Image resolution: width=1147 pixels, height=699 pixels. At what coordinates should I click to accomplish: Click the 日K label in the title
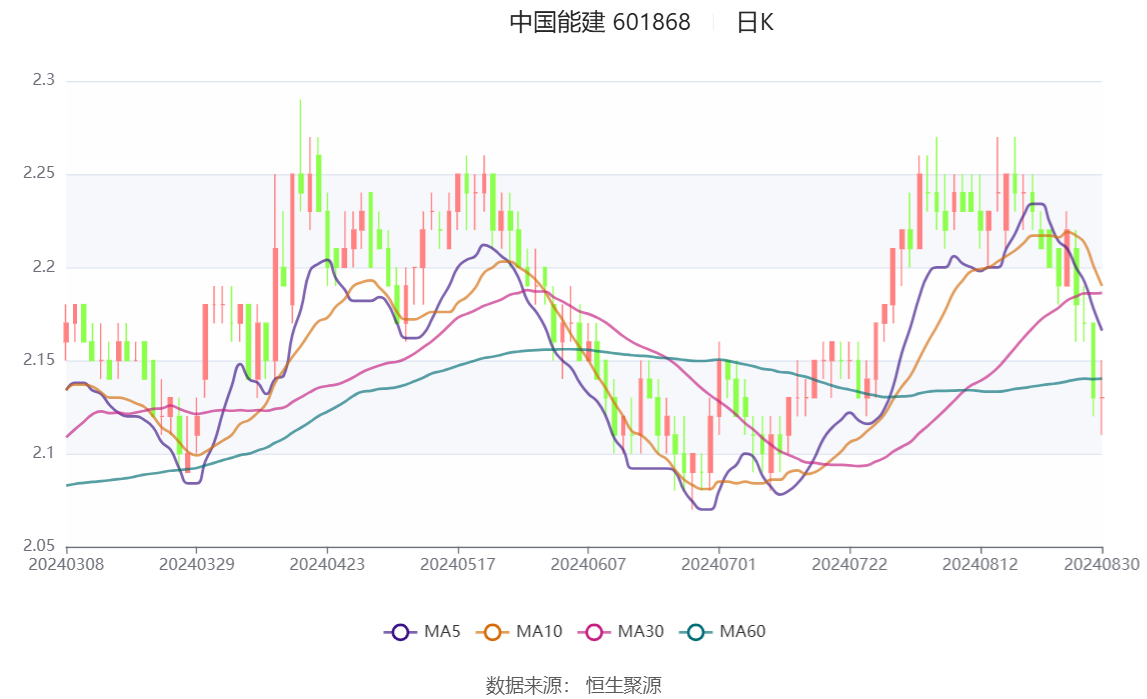pos(755,23)
